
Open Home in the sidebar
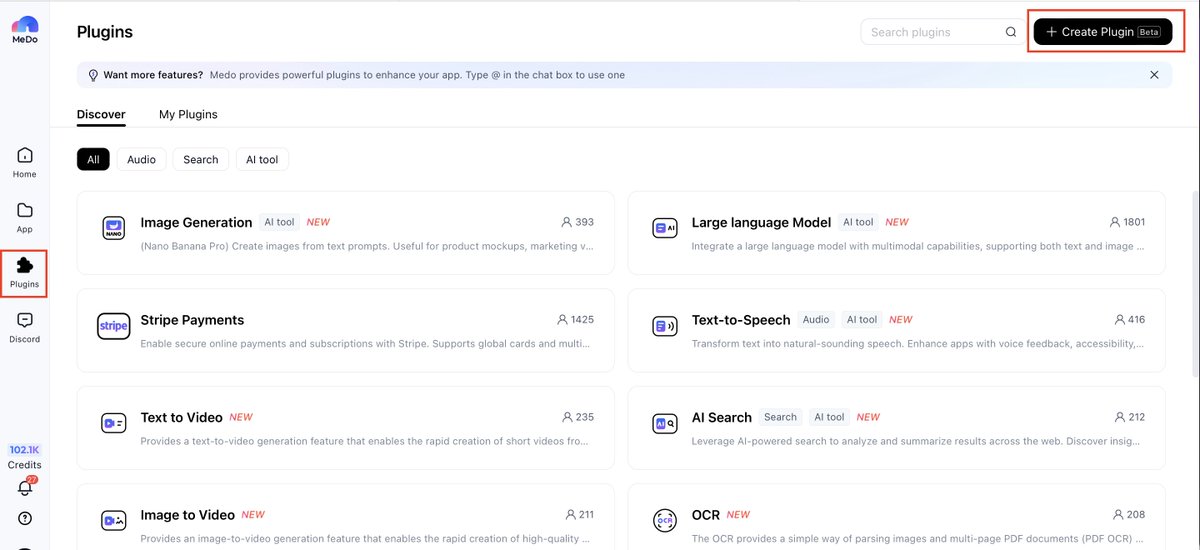point(25,162)
